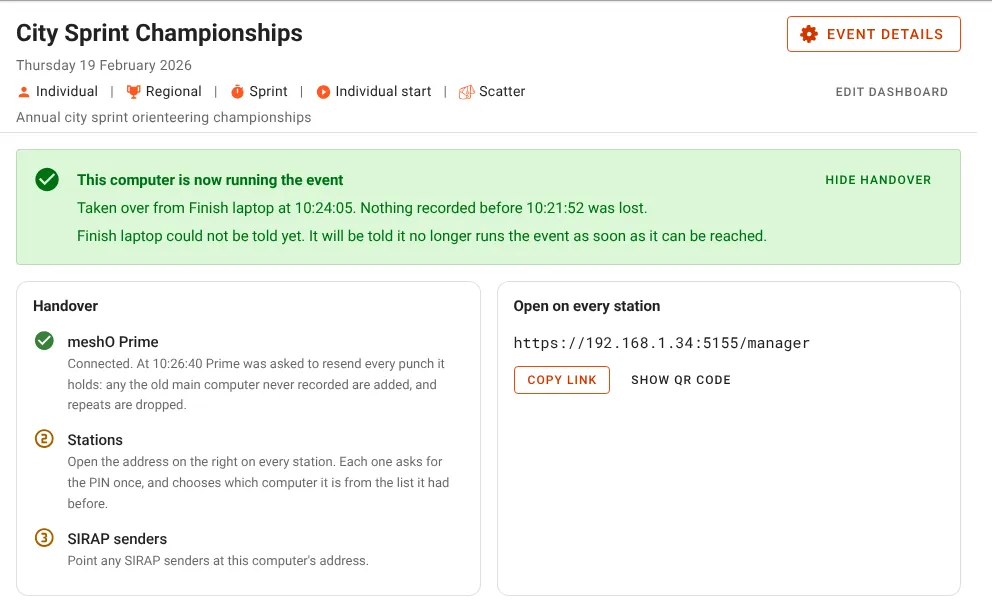
Task: Click the Sprint stopwatch icon
Action: tap(237, 92)
